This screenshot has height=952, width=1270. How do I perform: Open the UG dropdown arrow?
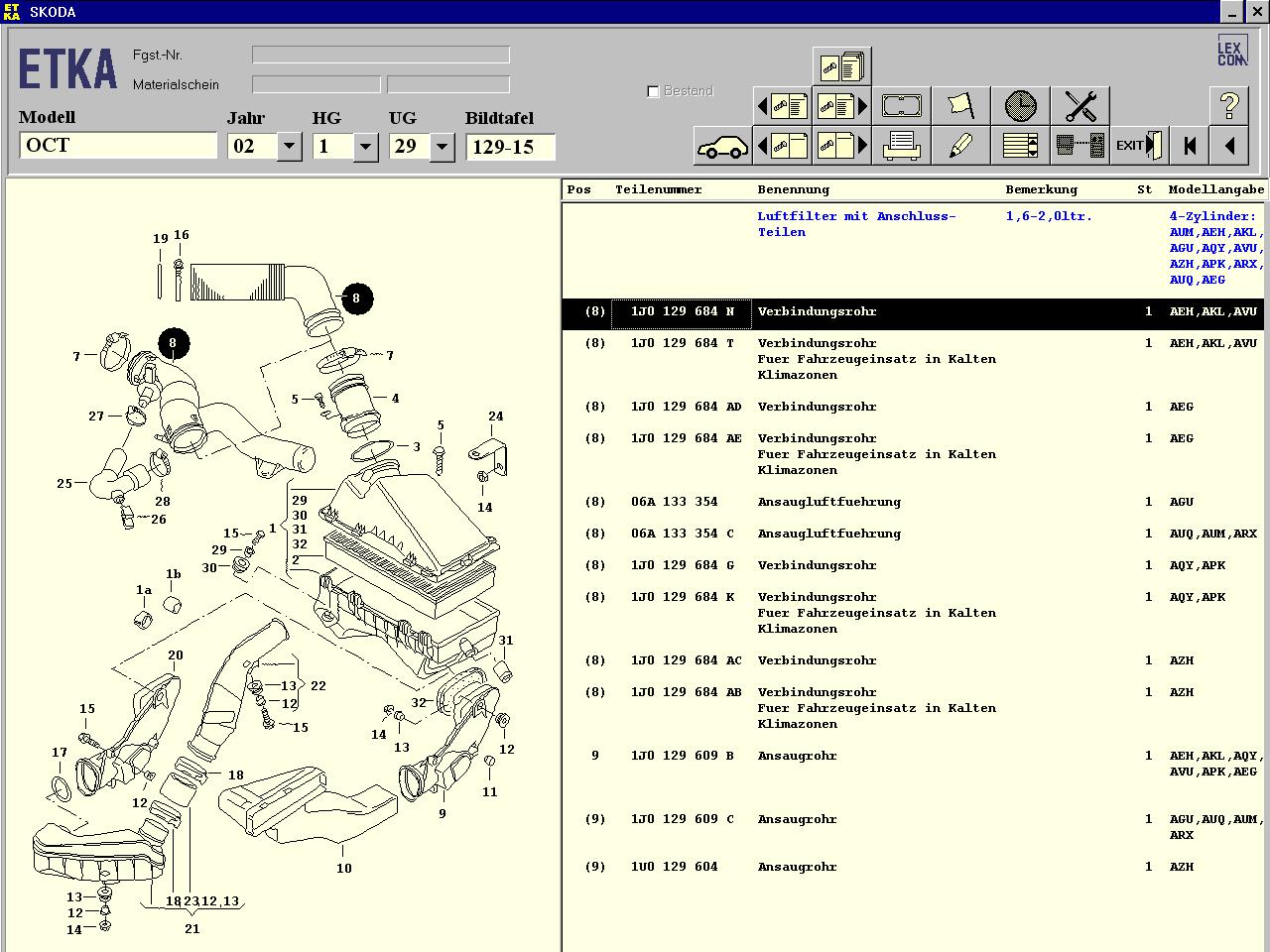tap(442, 147)
